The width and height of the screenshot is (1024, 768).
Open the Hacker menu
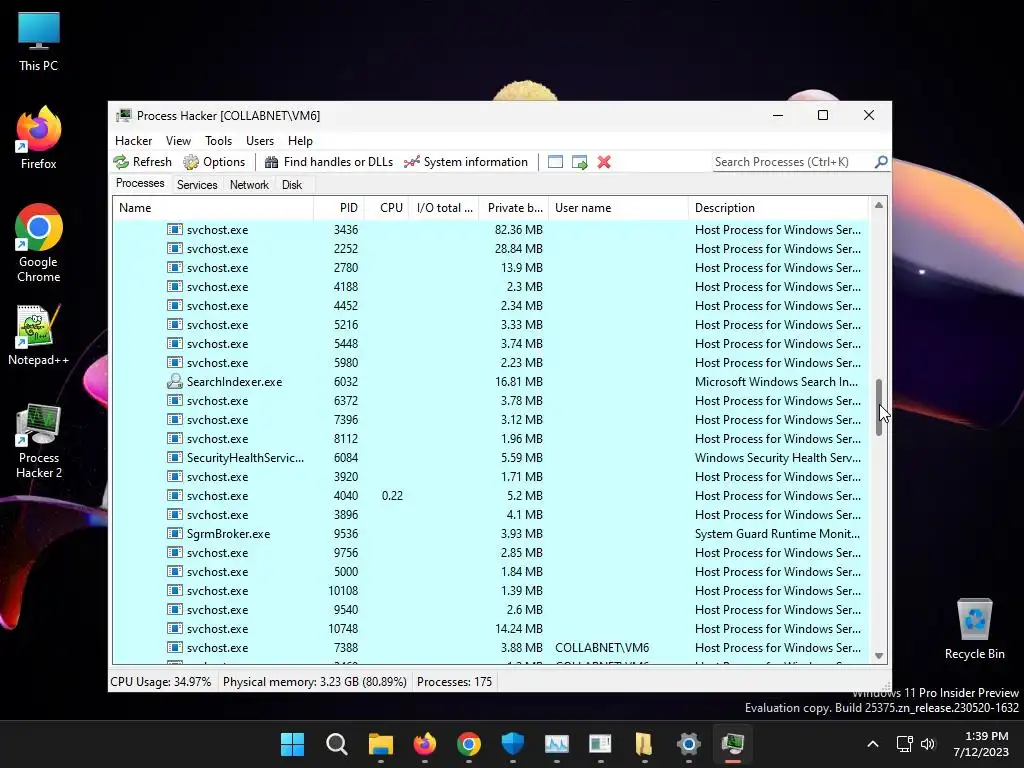[133, 141]
